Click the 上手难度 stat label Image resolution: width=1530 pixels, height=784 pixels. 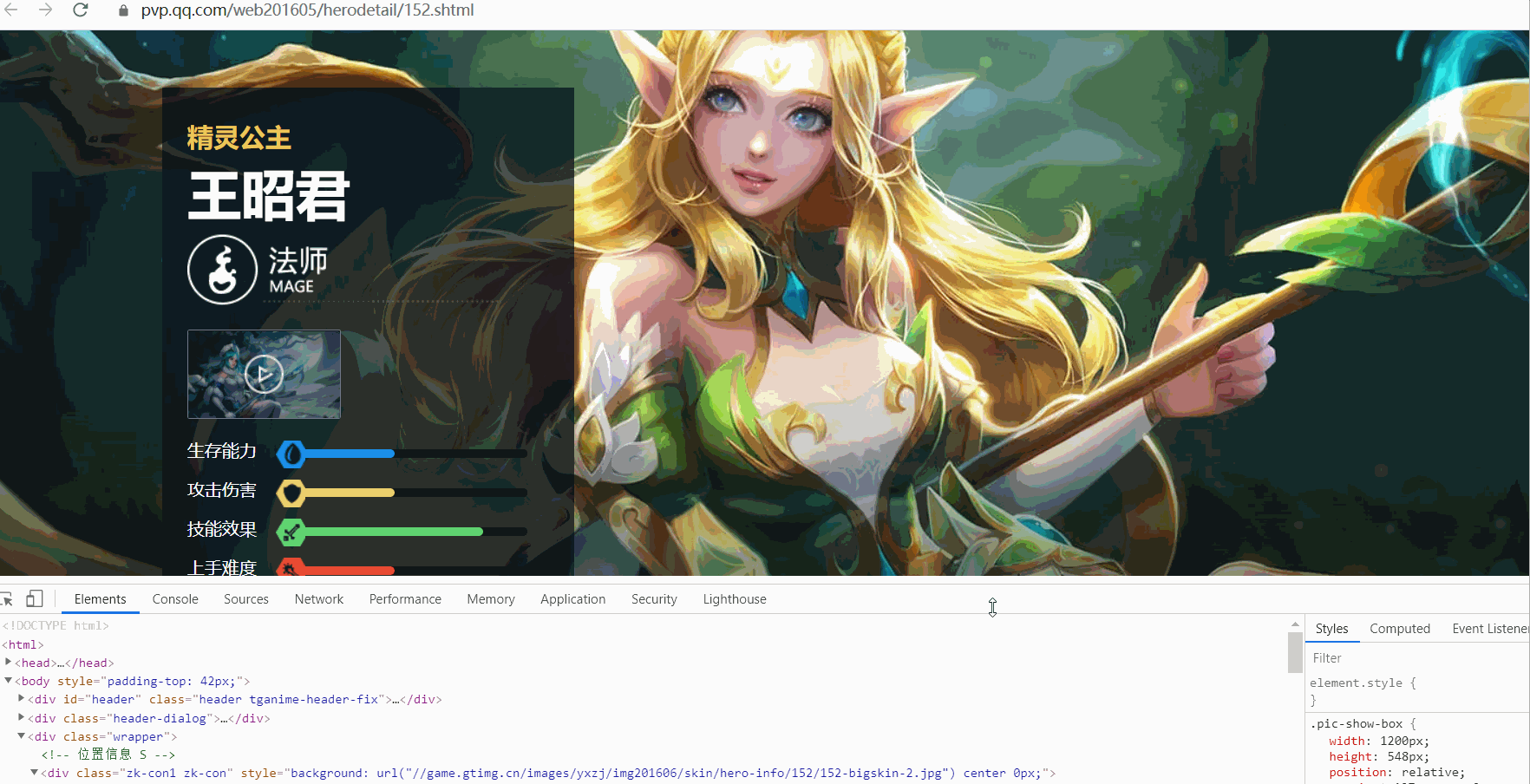pyautogui.click(x=222, y=567)
